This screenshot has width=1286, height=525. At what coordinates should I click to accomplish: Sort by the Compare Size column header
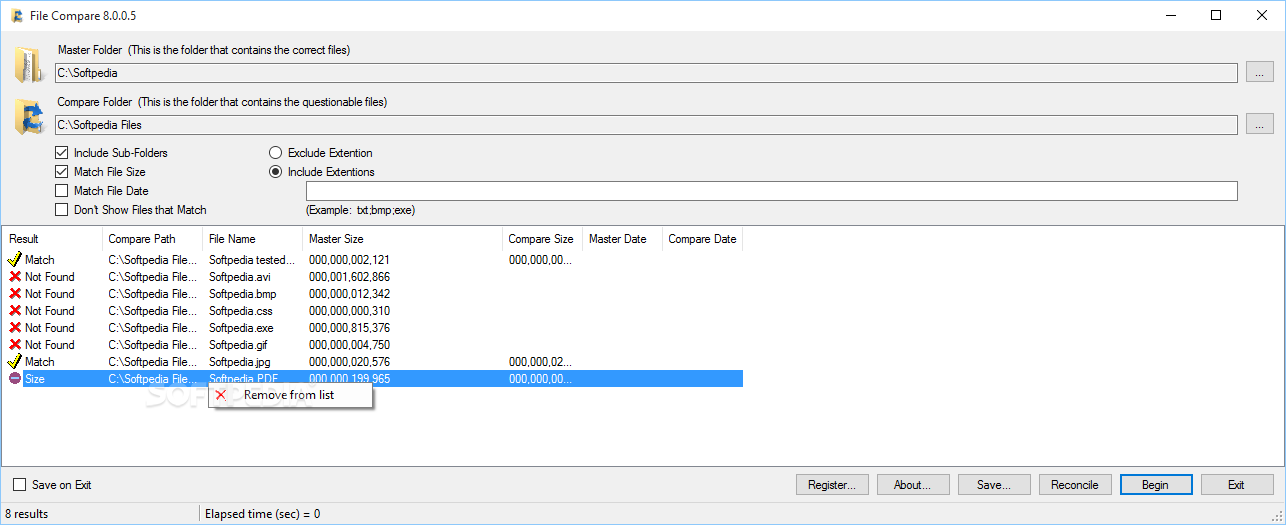click(543, 239)
